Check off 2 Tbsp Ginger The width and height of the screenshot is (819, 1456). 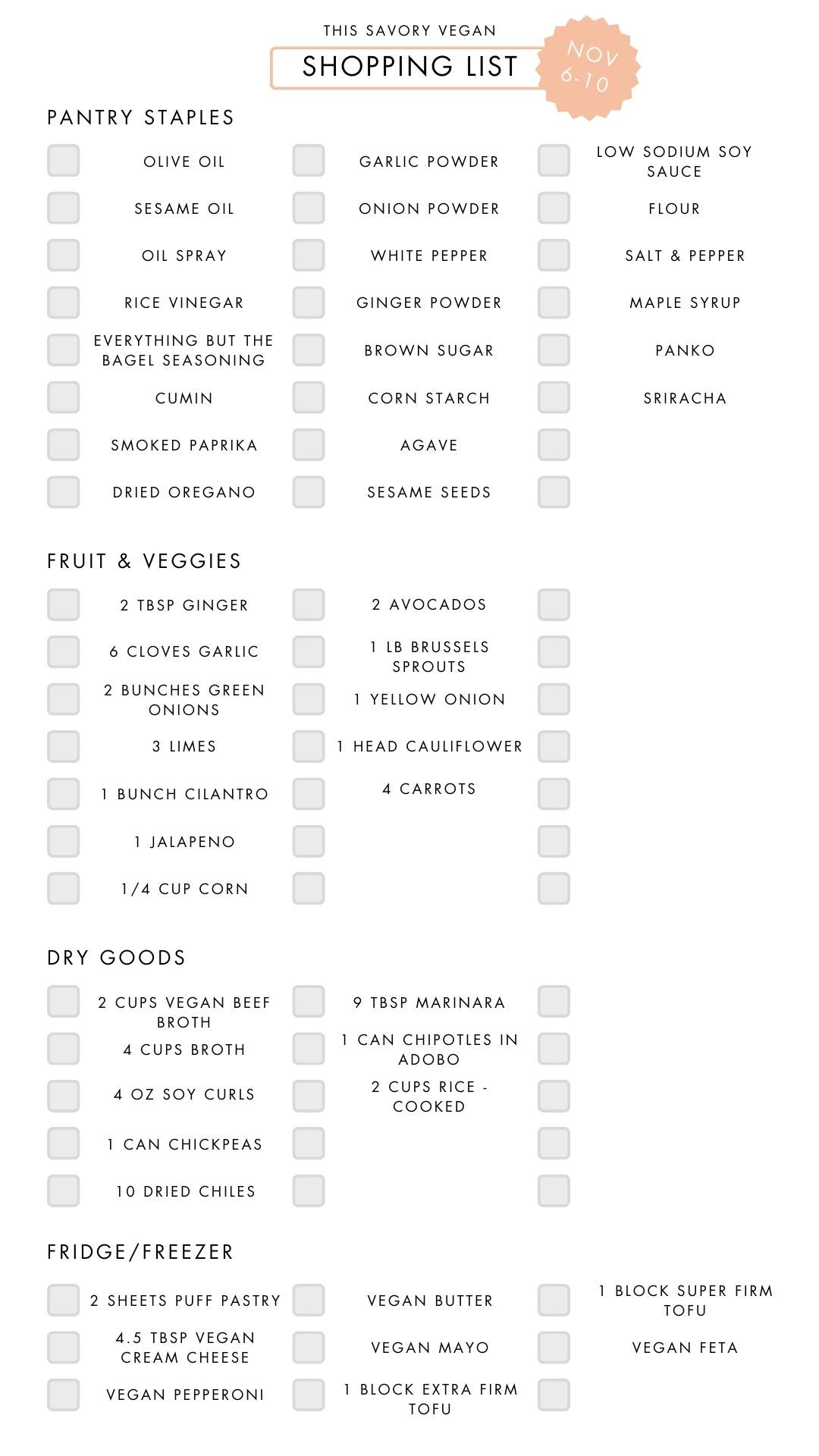[64, 605]
